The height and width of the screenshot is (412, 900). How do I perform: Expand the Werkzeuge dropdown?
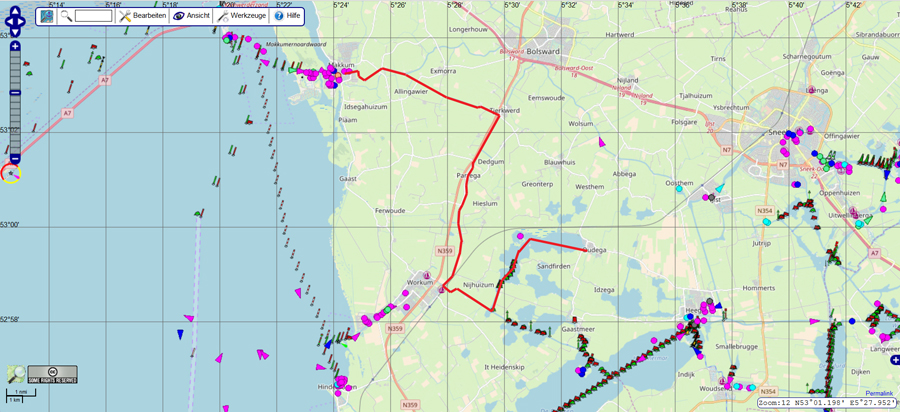(242, 16)
